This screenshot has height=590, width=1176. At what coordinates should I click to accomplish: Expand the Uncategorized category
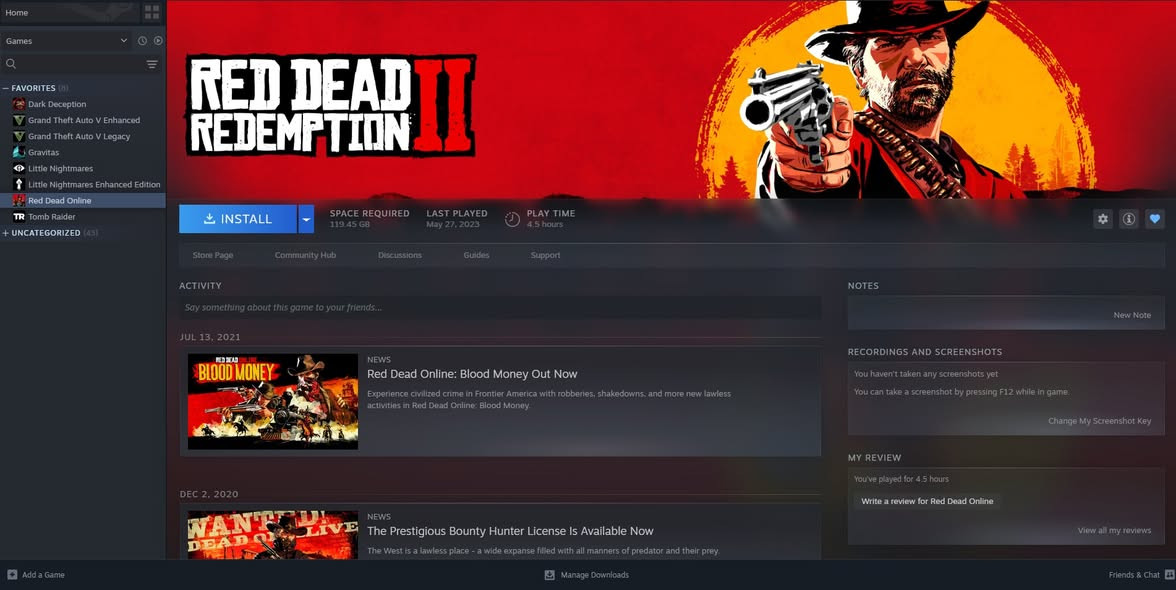(x=6, y=233)
